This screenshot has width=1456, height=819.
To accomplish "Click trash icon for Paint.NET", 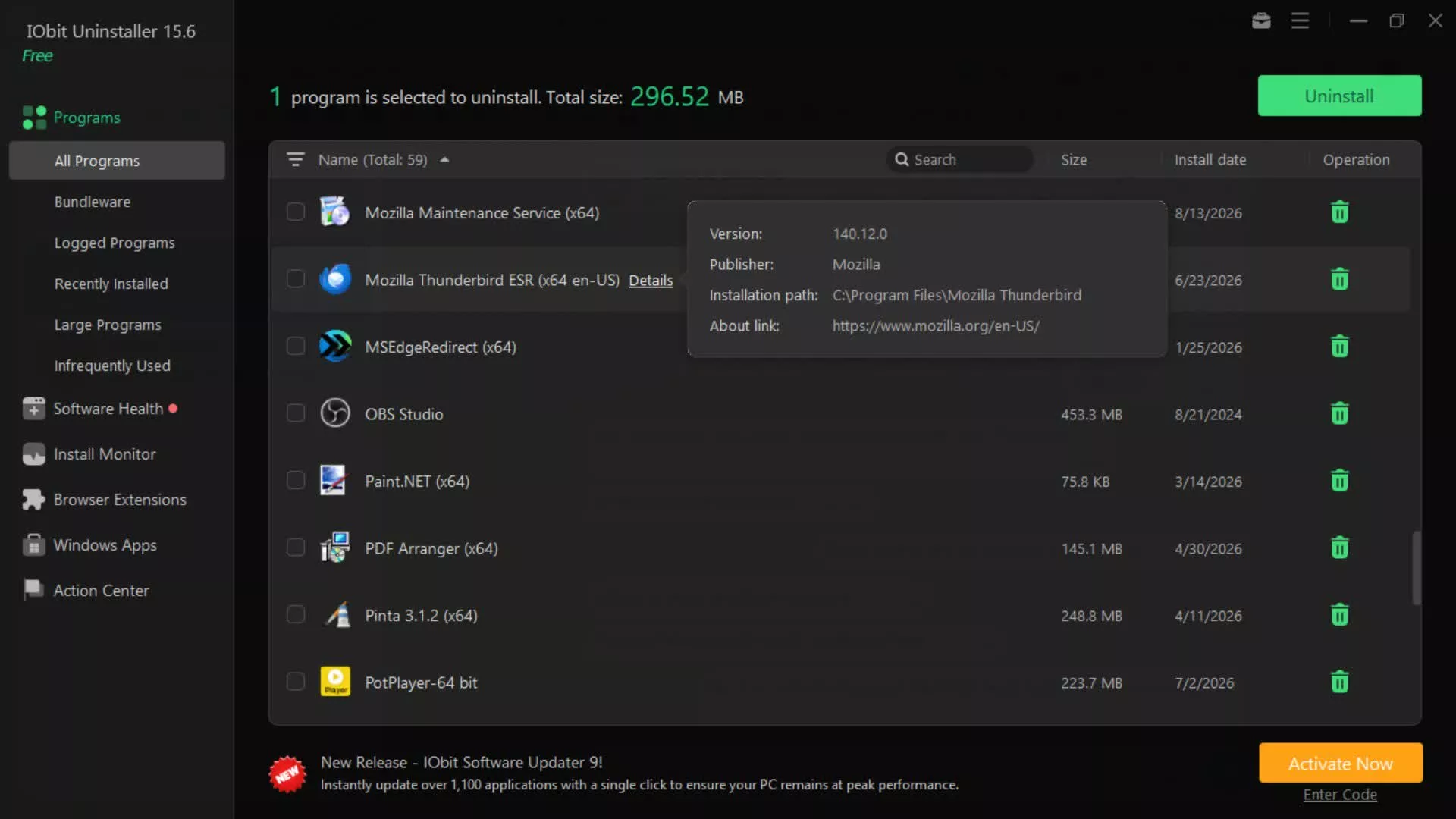I will click(x=1340, y=481).
